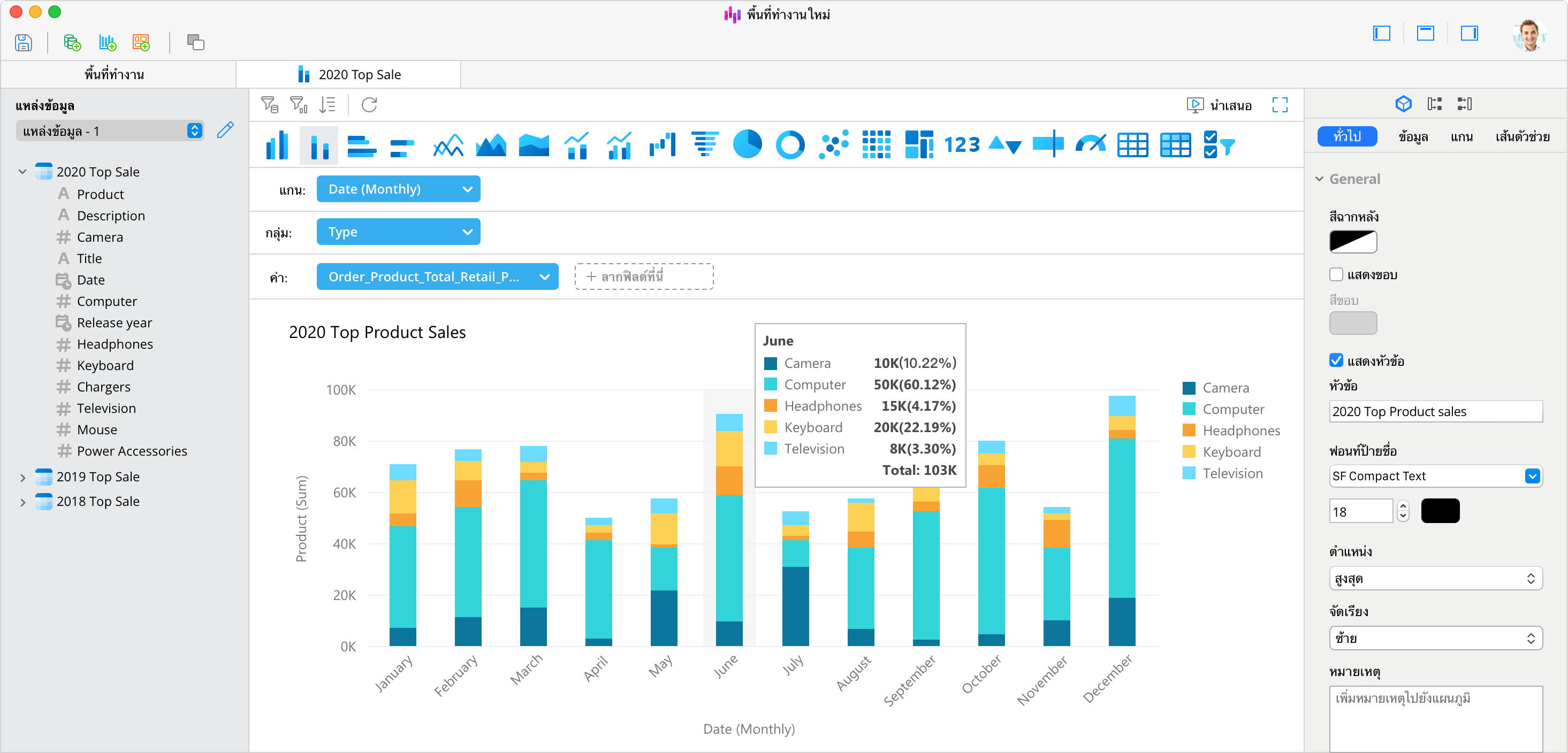Click the refresh chart icon

pyautogui.click(x=369, y=105)
